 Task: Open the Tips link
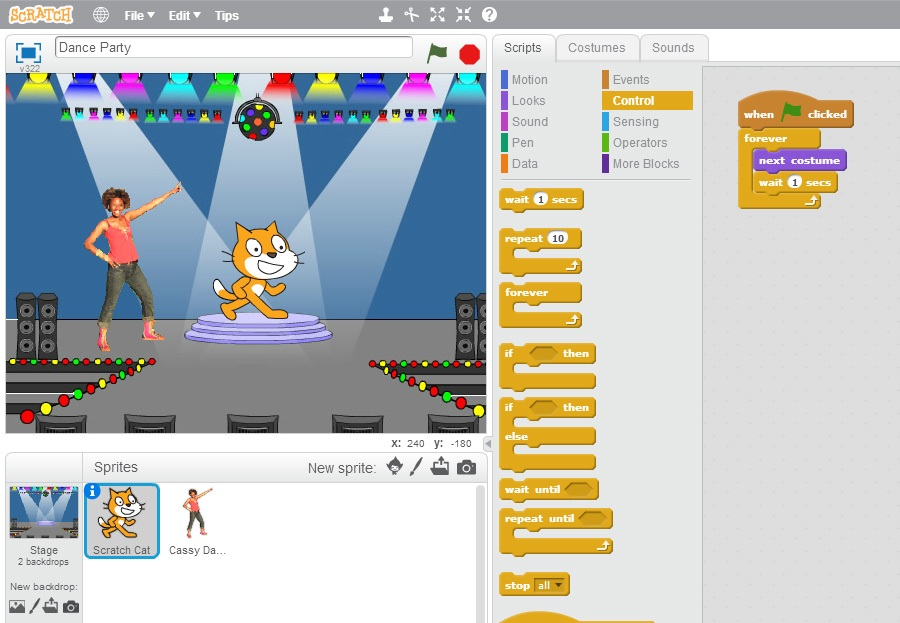point(227,15)
